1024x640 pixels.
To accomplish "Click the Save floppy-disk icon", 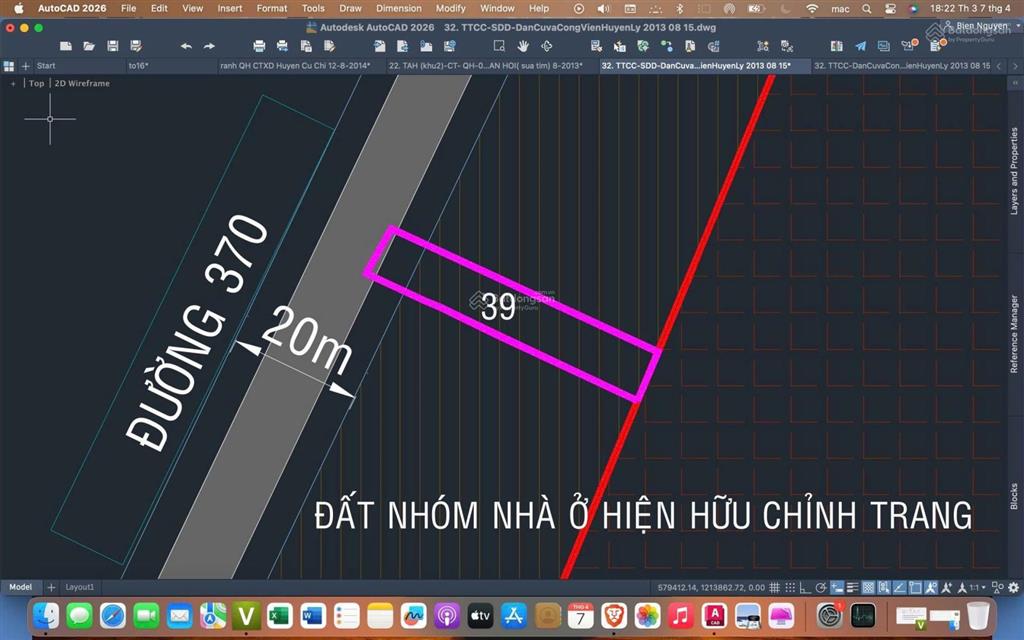I will click(x=113, y=46).
